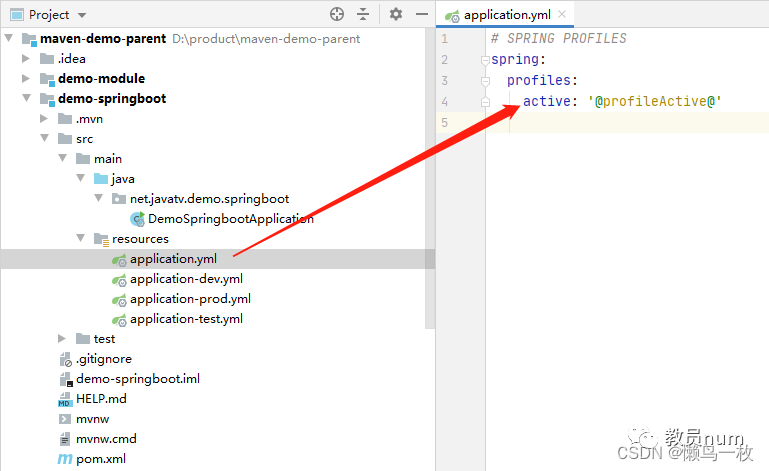Collapse the main folder
This screenshot has height=471, width=769.
click(62, 158)
